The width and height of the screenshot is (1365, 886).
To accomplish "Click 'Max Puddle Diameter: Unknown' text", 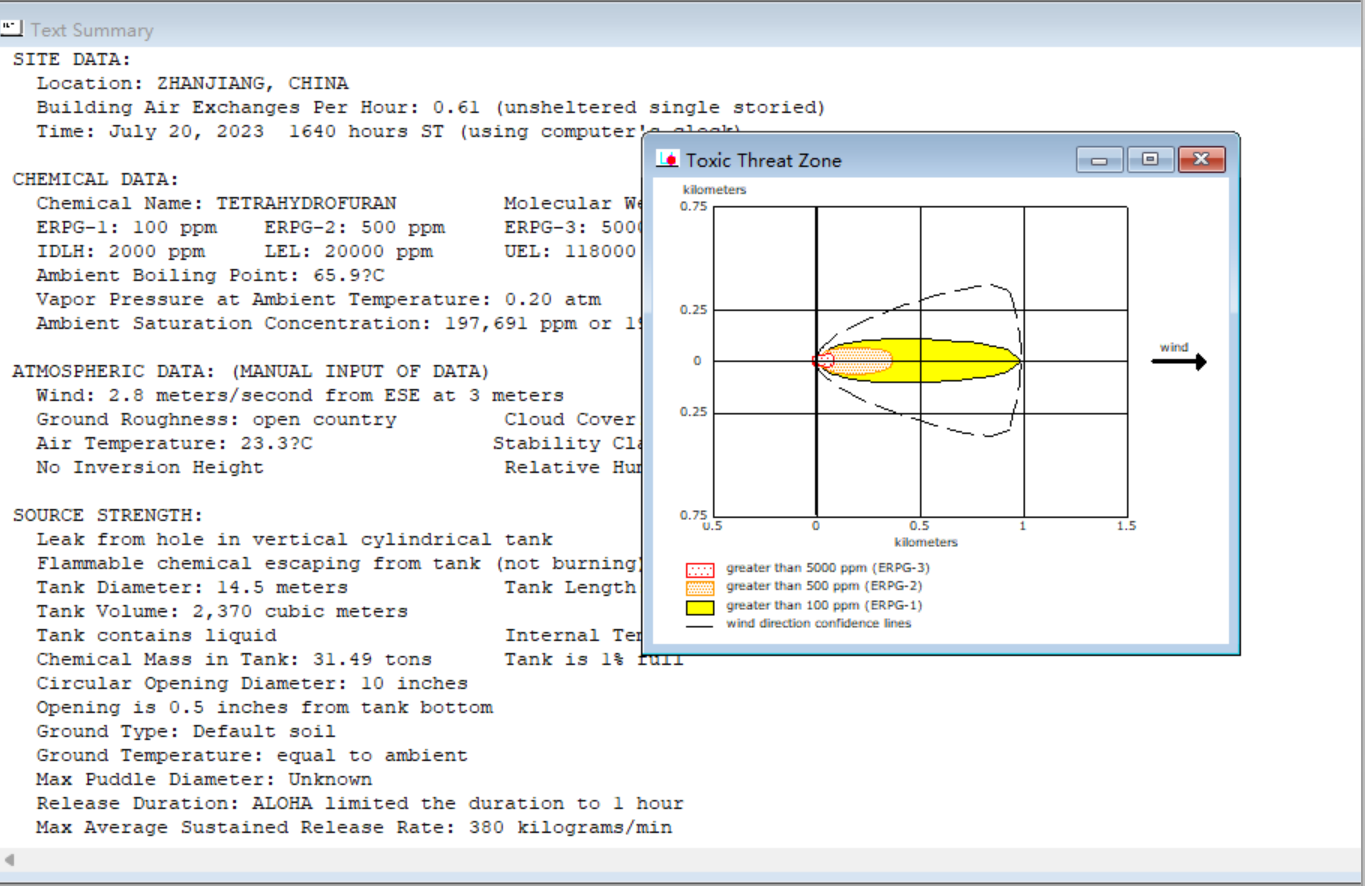I will pos(205,780).
